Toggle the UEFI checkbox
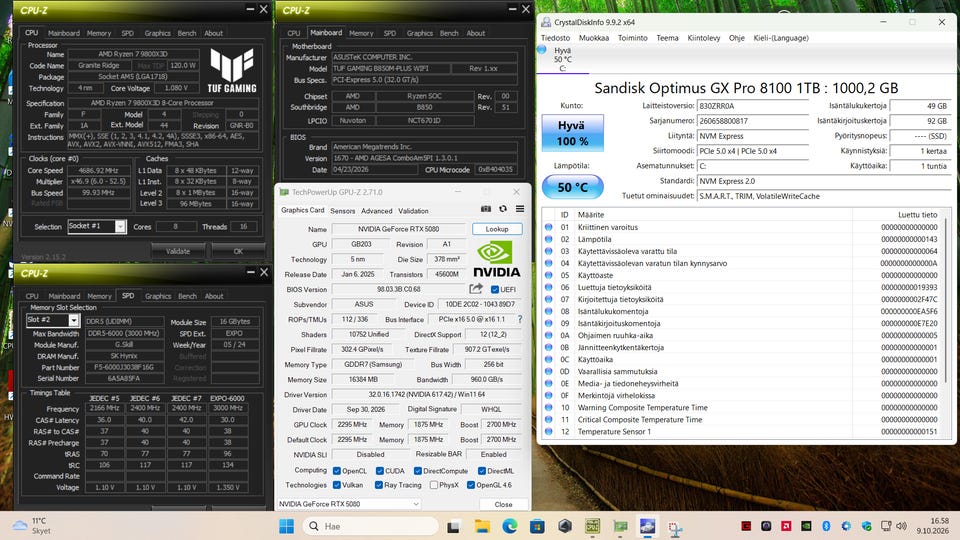960x540 pixels. 495,289
